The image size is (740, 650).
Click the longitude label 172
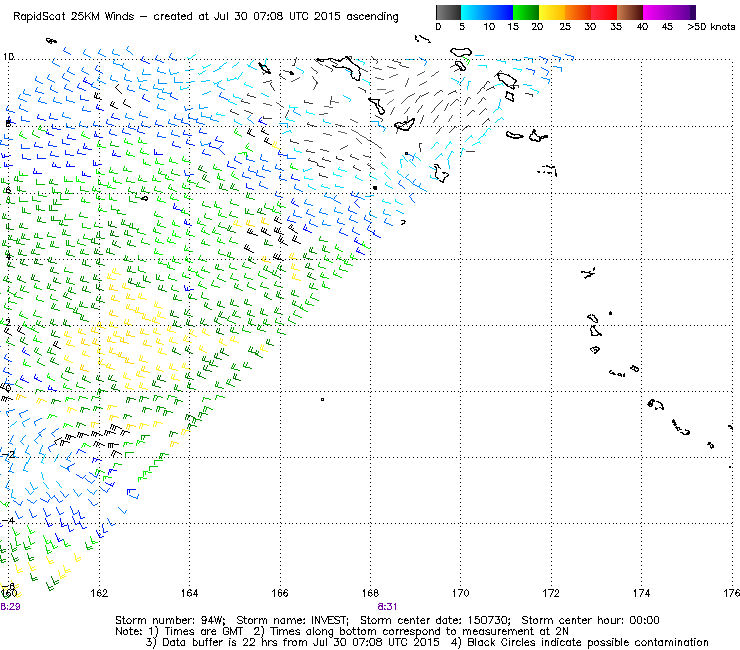(x=551, y=593)
